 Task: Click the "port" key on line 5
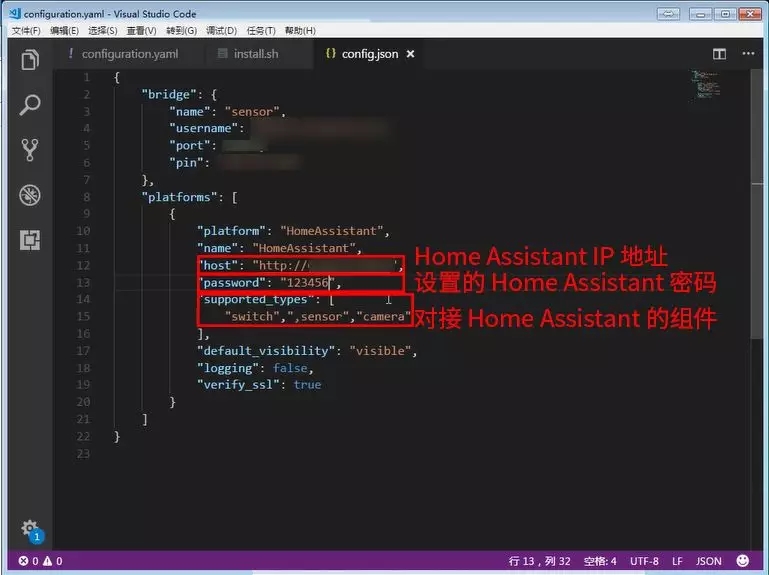(x=189, y=146)
